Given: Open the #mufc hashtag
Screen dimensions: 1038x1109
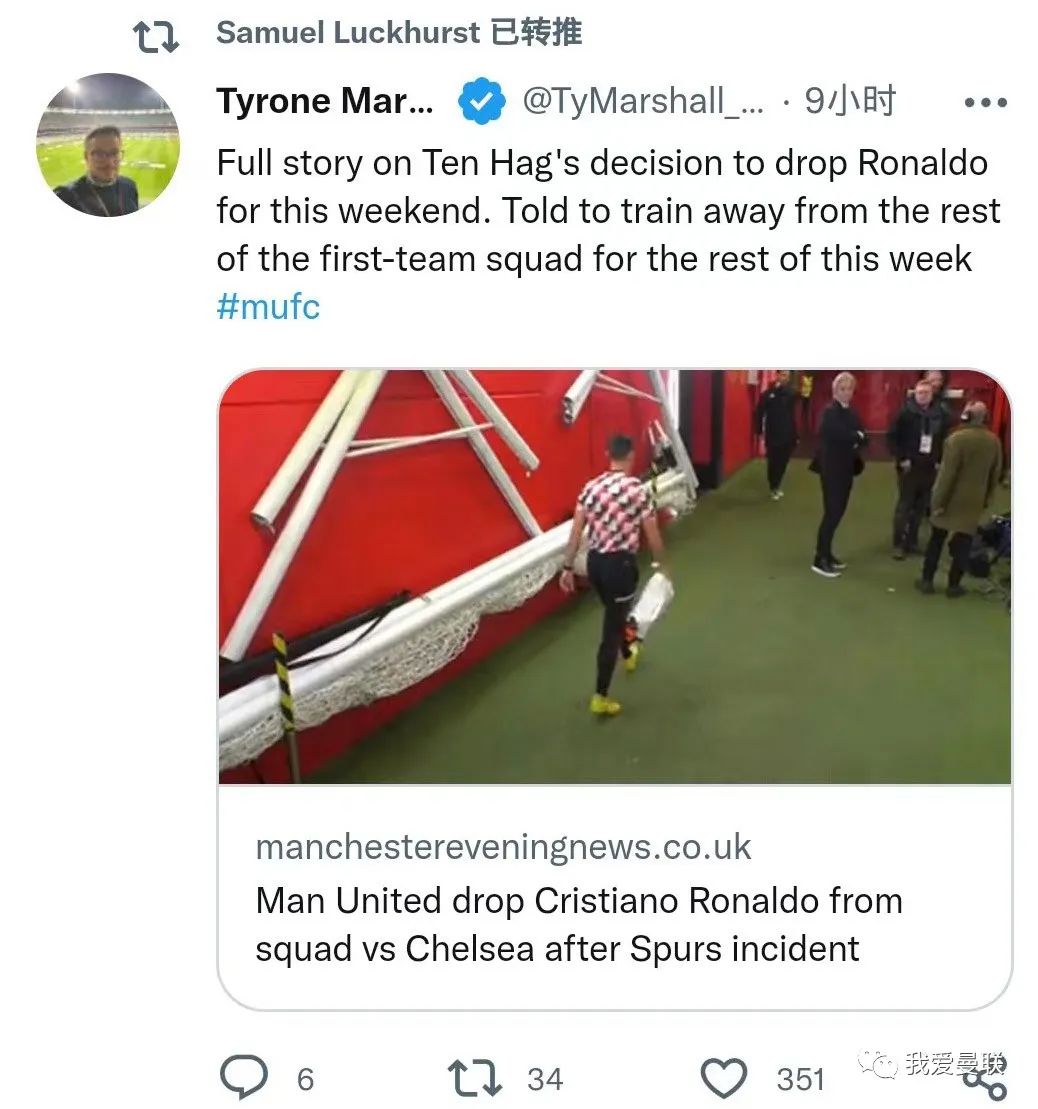Looking at the screenshot, I should 268,306.
